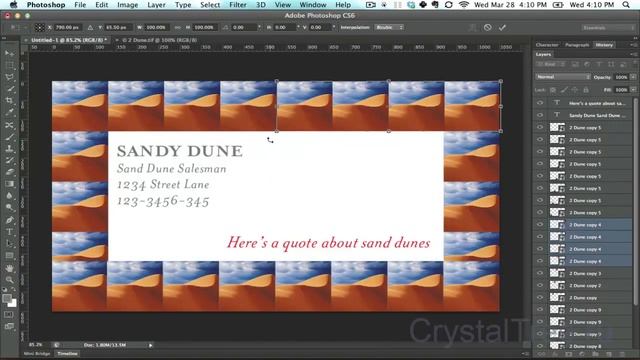Swap foreground and background colors
640x360 pixels.
click(x=13, y=289)
